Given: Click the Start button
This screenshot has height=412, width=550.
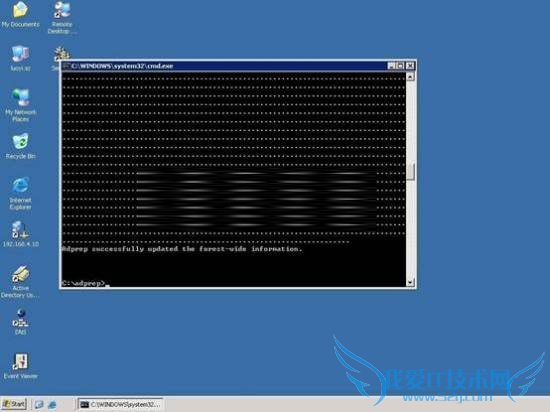Looking at the screenshot, I should point(14,404).
